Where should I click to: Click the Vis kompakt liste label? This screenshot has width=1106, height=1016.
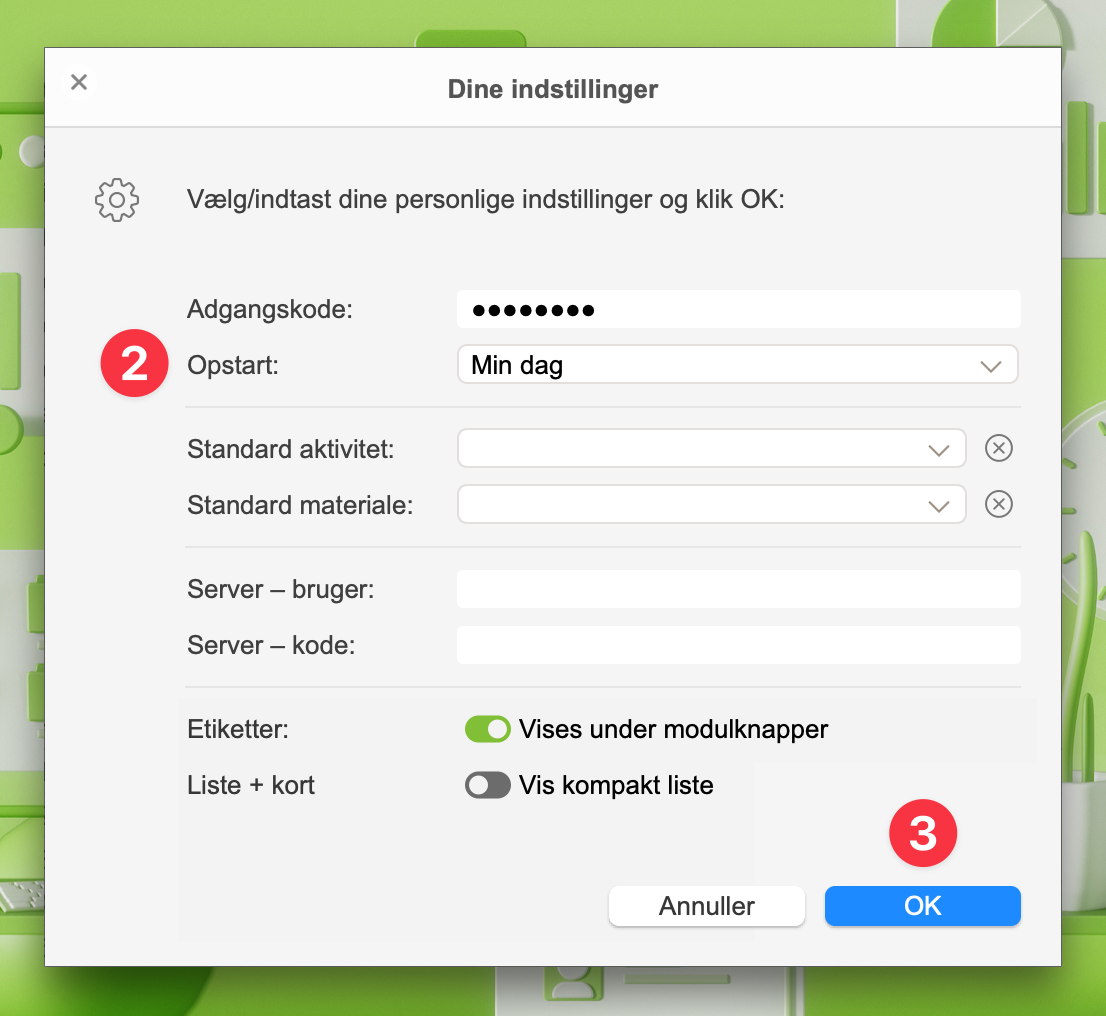click(616, 785)
